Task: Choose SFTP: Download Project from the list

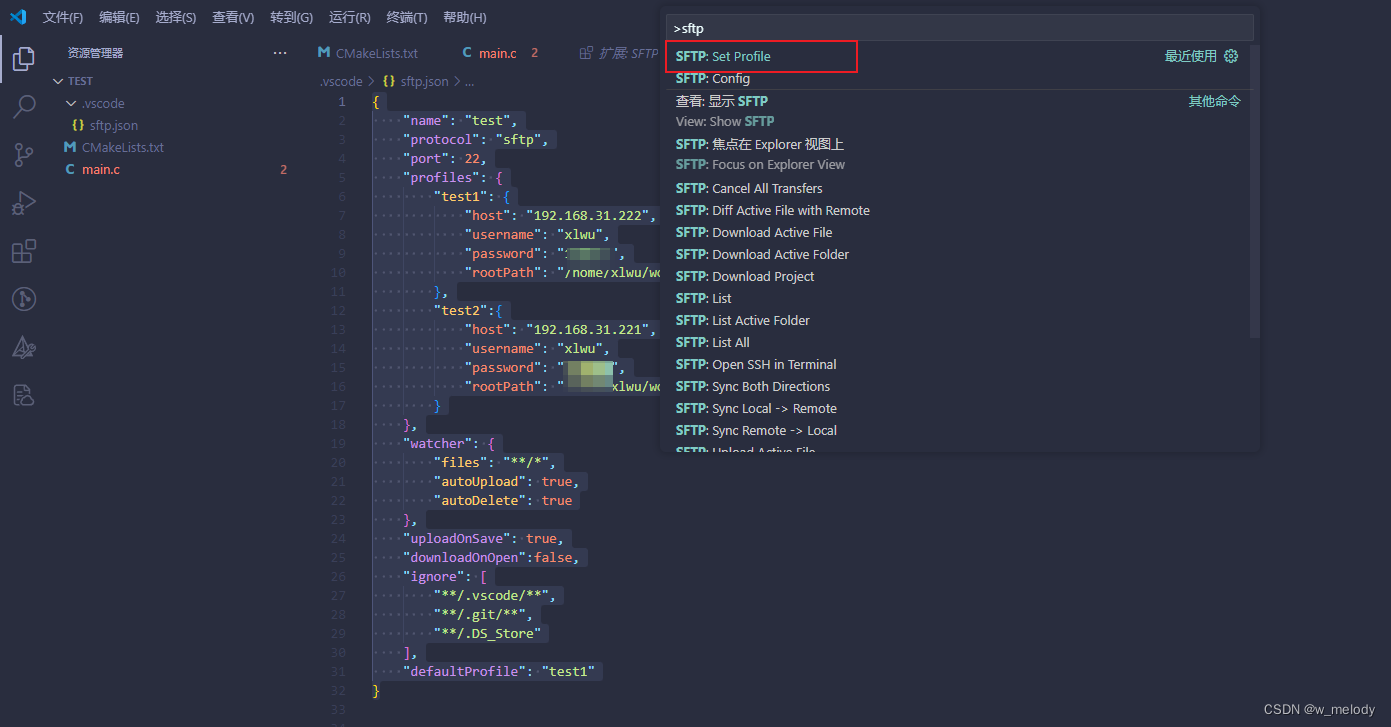Action: (x=745, y=276)
